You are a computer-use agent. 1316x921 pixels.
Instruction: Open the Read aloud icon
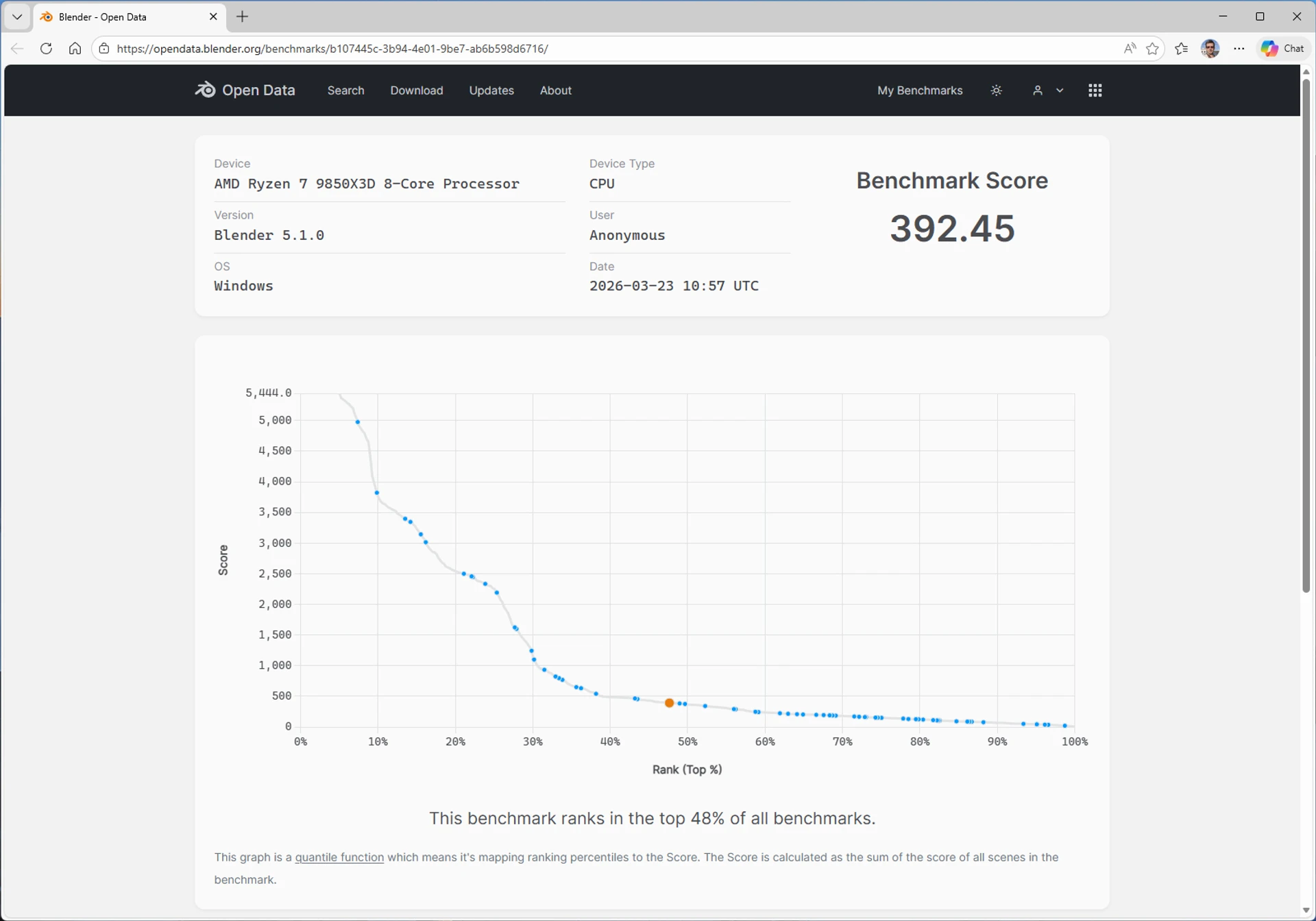point(1130,49)
